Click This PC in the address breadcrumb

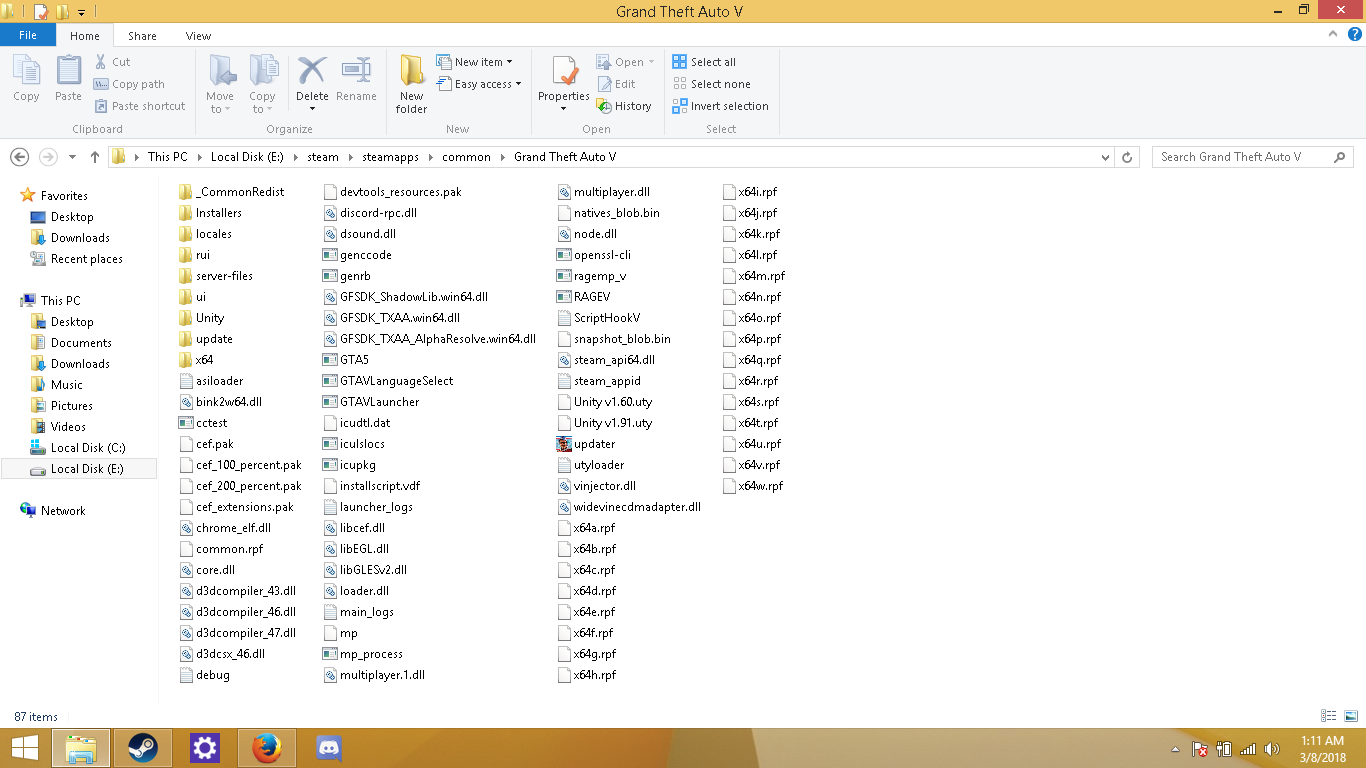point(167,157)
